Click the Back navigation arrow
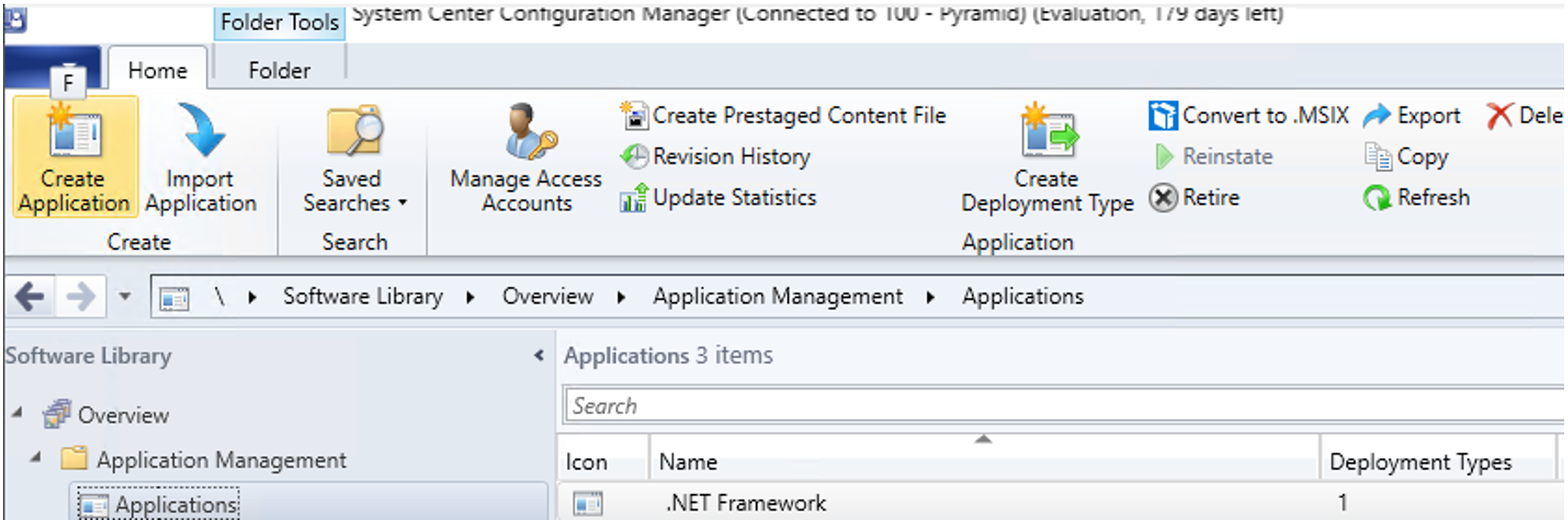The width and height of the screenshot is (1568, 520). pos(30,296)
